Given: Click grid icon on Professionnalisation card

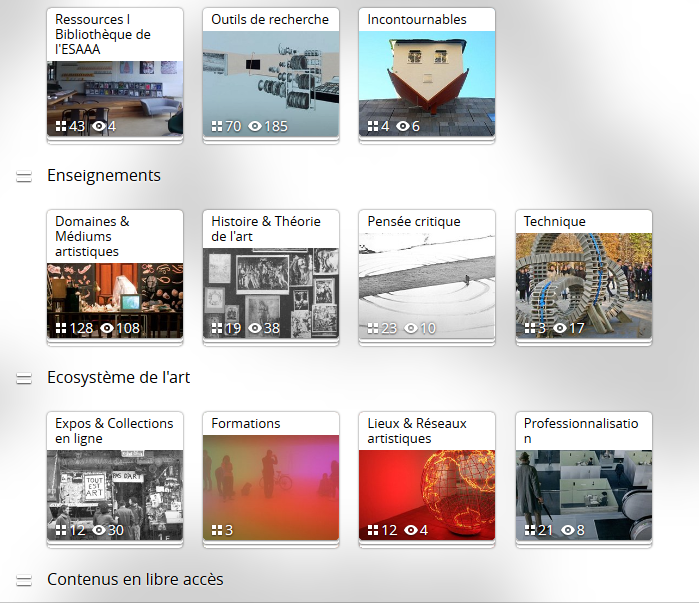Looking at the screenshot, I should [x=529, y=531].
